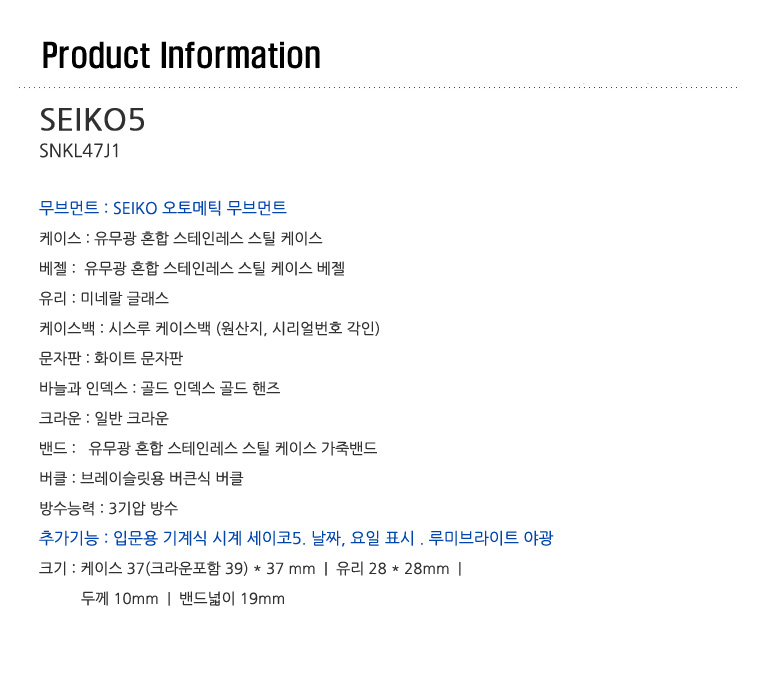Click the 두께 10mm thickness text
760x700 pixels.
click(120, 599)
